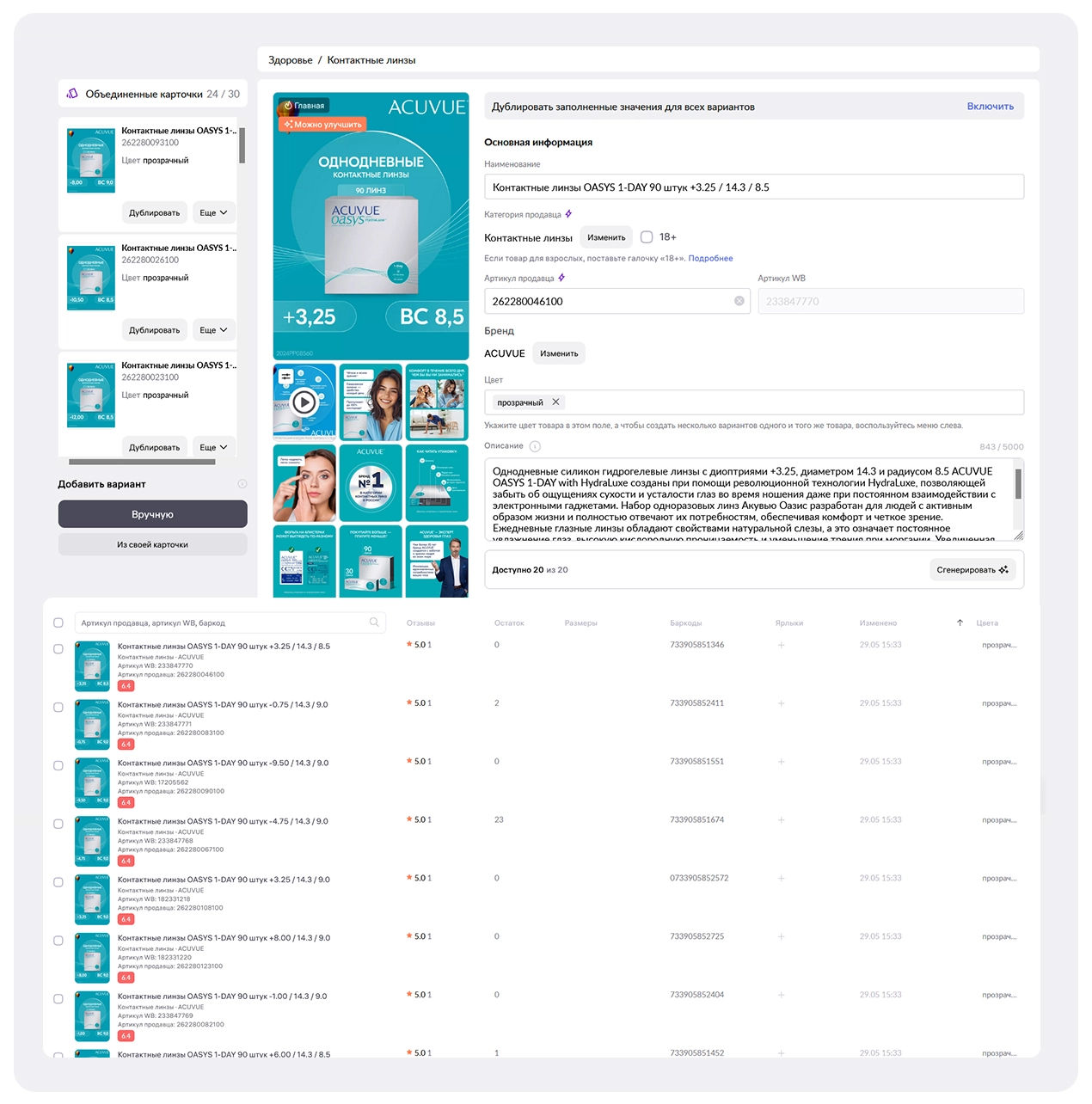Toggle the 18+ checkbox
Screen dimensions: 1092x1104
click(647, 237)
